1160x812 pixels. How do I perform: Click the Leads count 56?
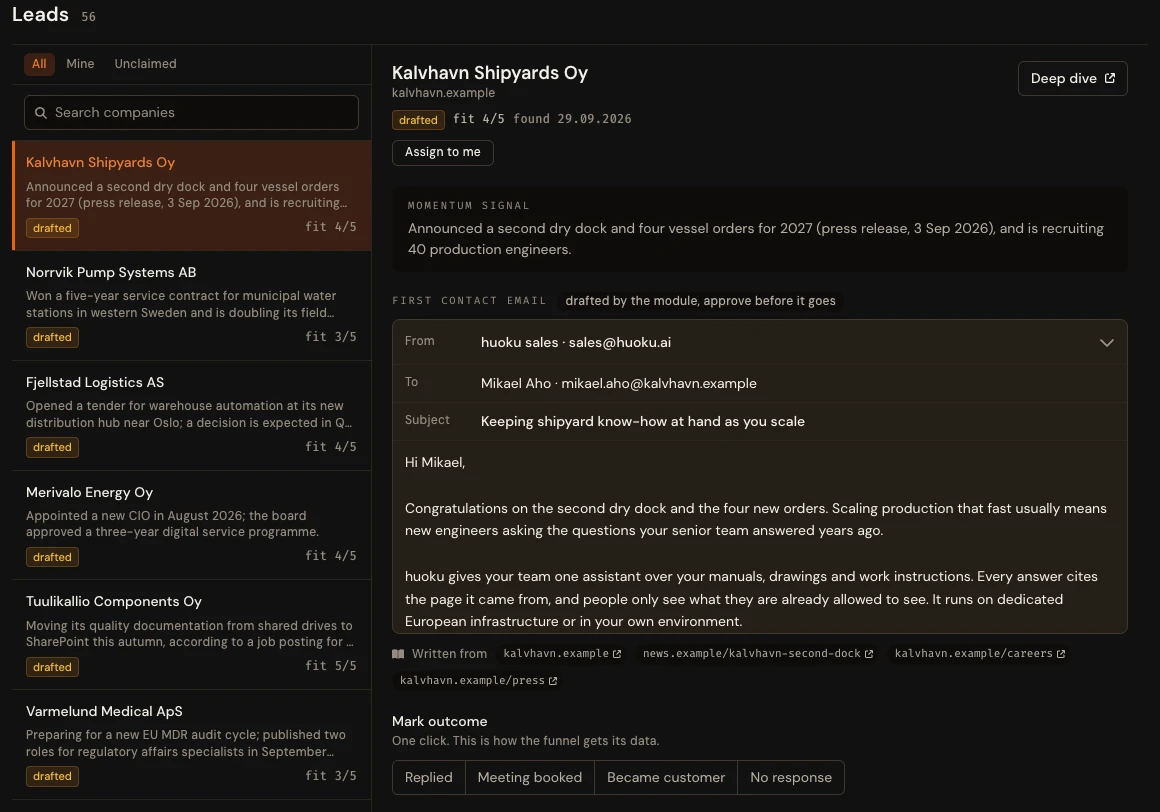[88, 16]
